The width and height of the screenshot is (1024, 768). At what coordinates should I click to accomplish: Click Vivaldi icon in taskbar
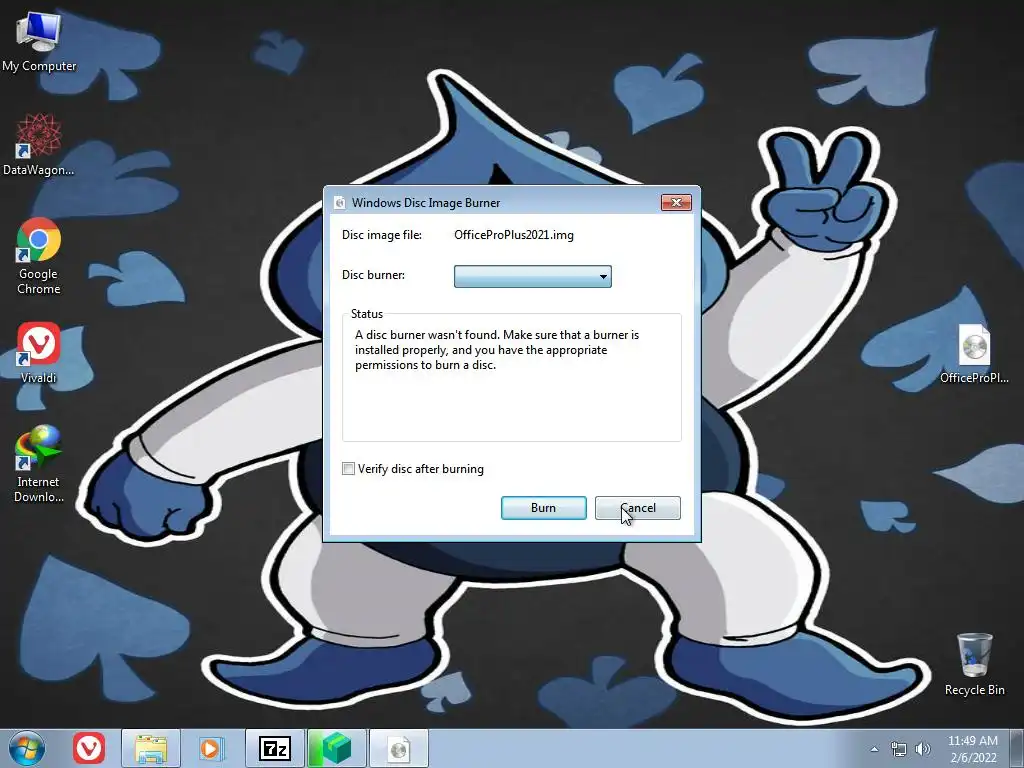pos(89,748)
